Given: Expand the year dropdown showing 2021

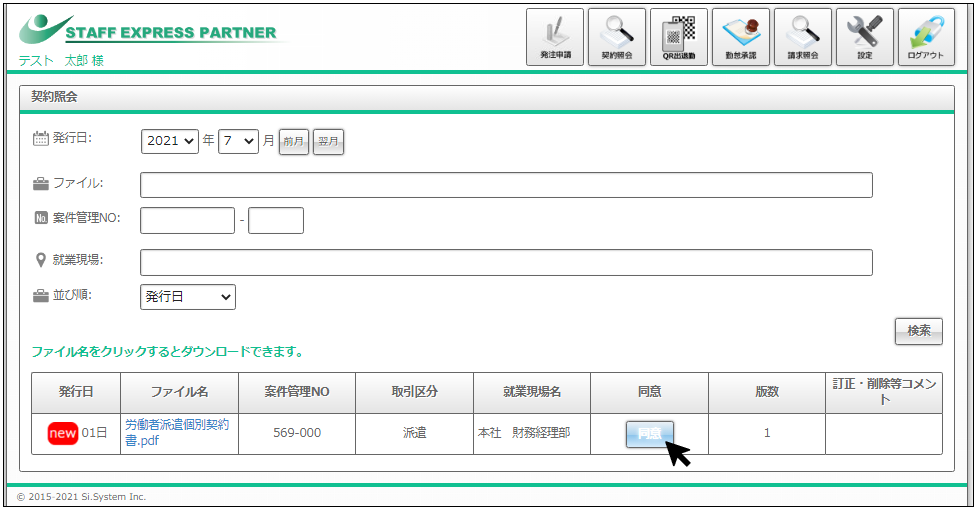Looking at the screenshot, I should [x=170, y=142].
